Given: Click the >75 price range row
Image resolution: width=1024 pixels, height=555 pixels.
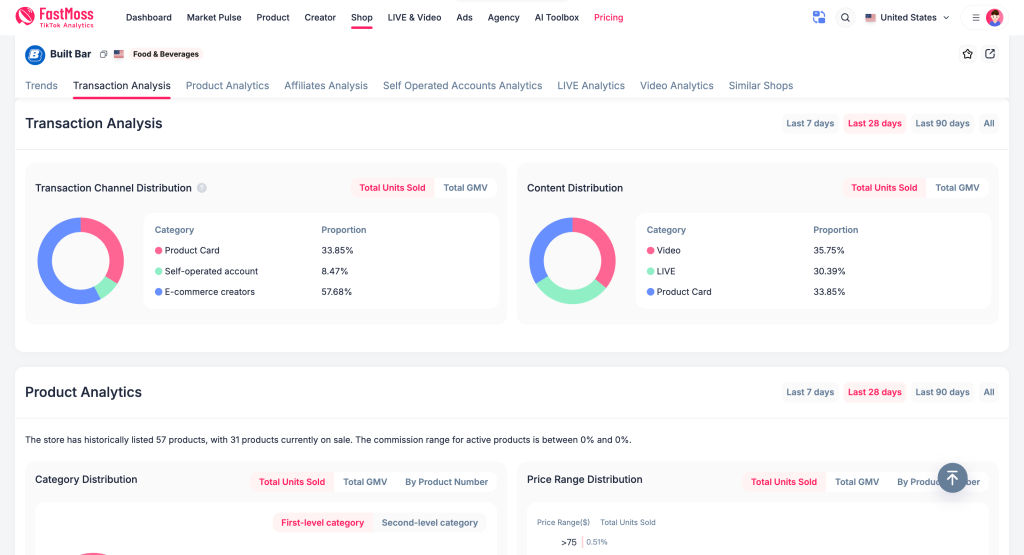Looking at the screenshot, I should [584, 542].
